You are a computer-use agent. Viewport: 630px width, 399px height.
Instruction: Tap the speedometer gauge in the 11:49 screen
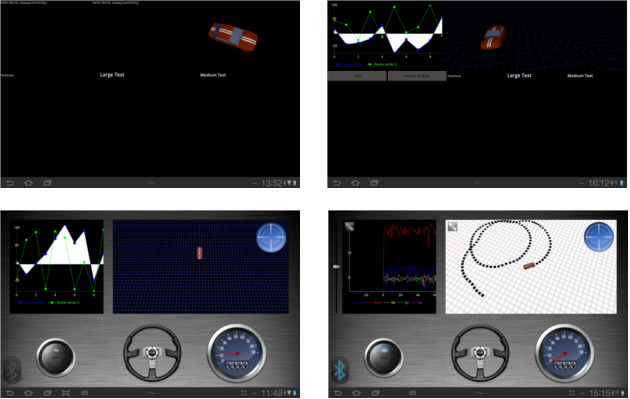click(237, 353)
